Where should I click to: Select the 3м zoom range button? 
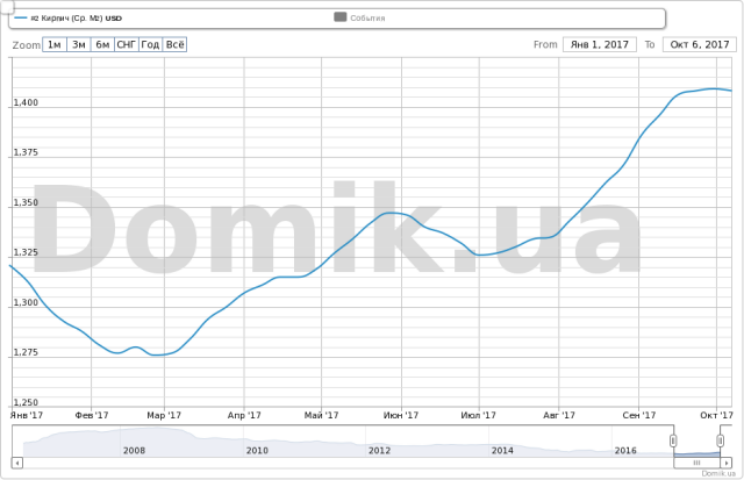coord(78,45)
